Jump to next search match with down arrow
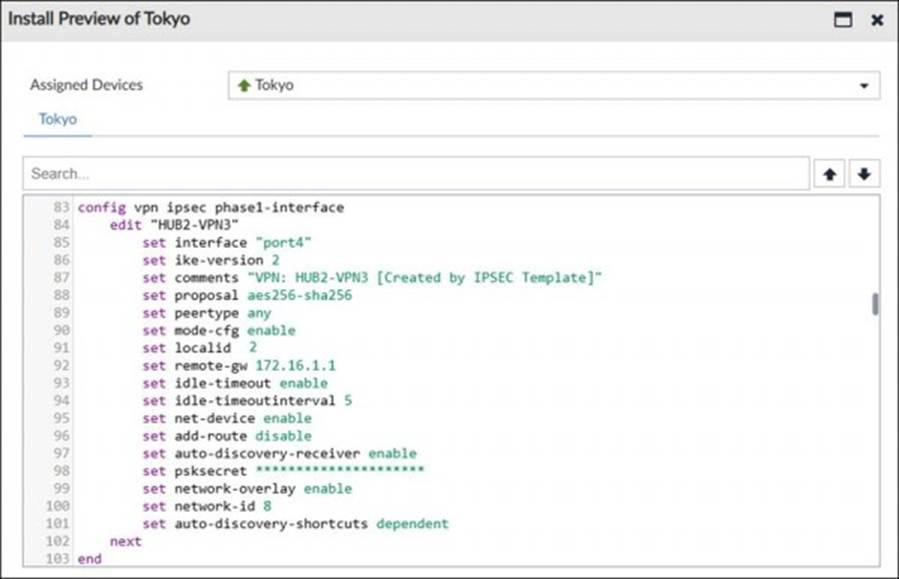 click(864, 174)
